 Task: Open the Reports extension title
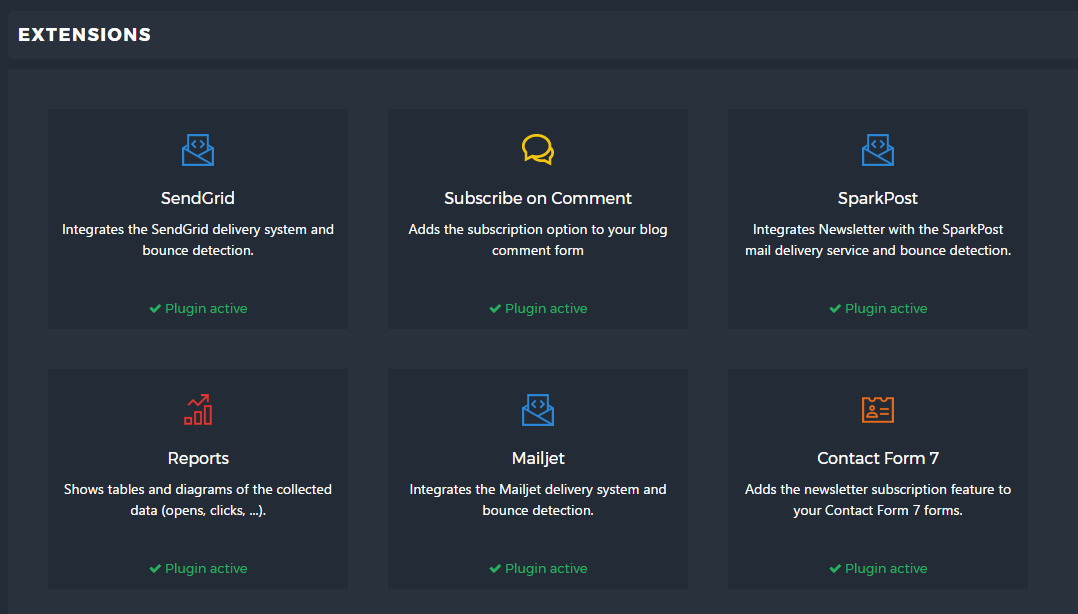[x=198, y=458]
